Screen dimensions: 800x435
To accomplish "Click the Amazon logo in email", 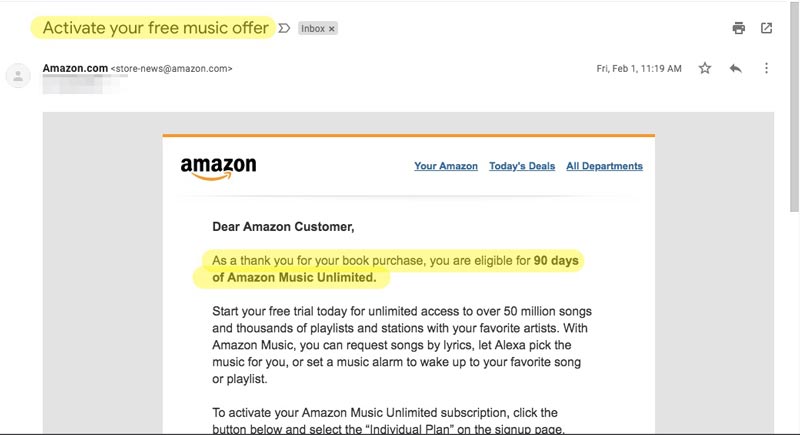I will pos(218,168).
